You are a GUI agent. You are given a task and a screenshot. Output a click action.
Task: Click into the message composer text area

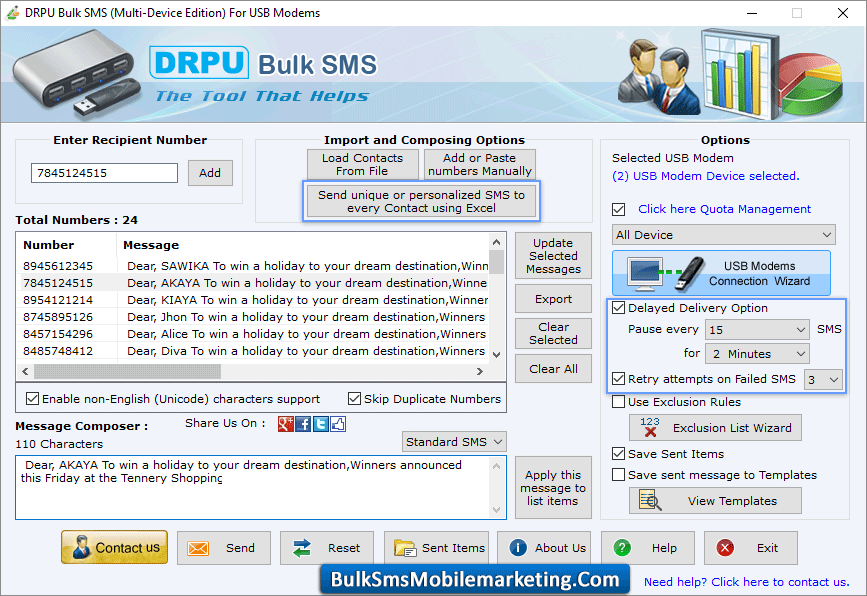pos(253,488)
